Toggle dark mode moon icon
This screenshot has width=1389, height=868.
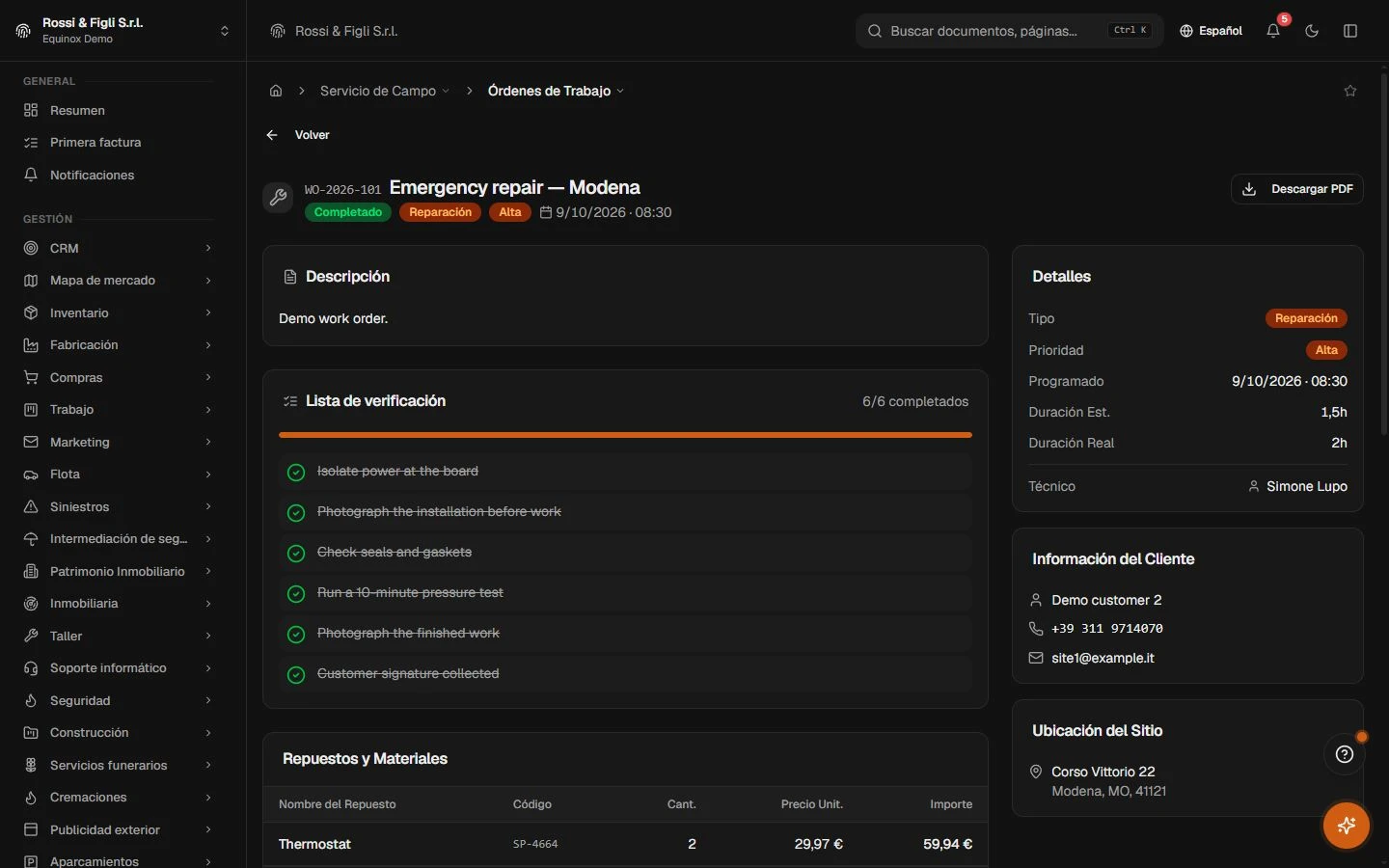1312,31
